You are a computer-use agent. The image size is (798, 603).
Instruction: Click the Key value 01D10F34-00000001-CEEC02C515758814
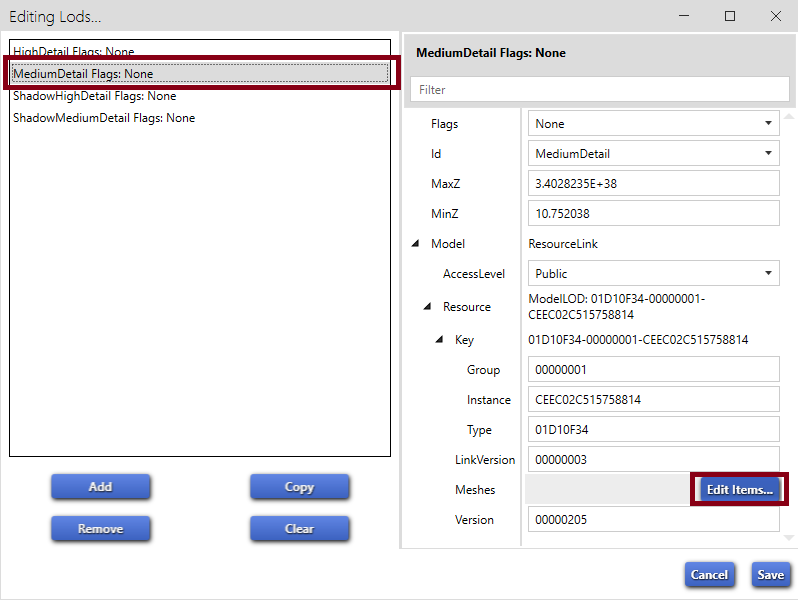pos(638,339)
